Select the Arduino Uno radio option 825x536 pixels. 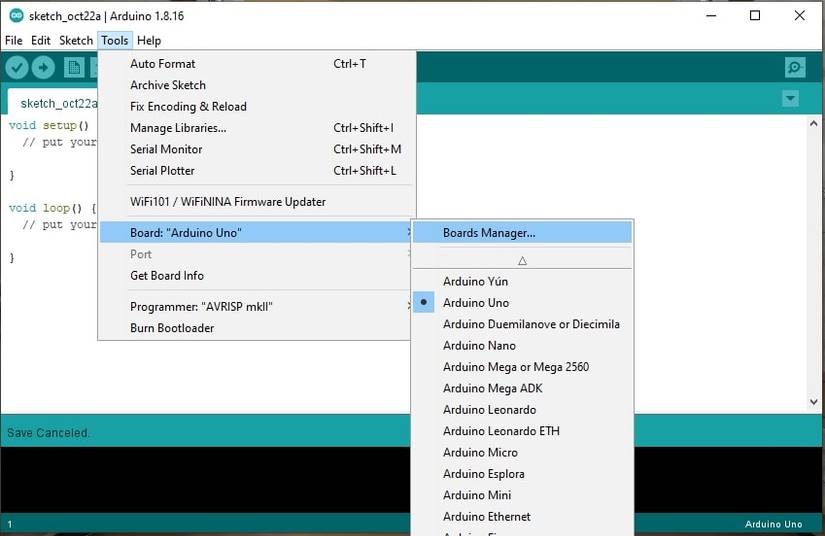(x=522, y=303)
